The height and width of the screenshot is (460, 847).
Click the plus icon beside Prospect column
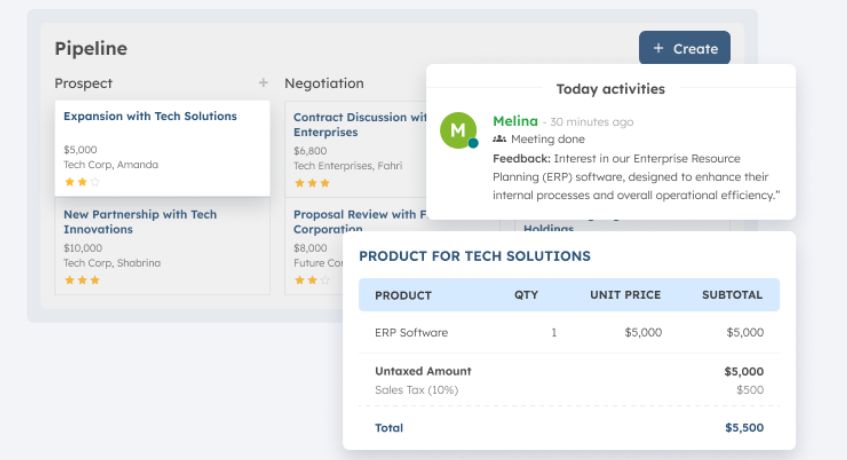point(263,83)
